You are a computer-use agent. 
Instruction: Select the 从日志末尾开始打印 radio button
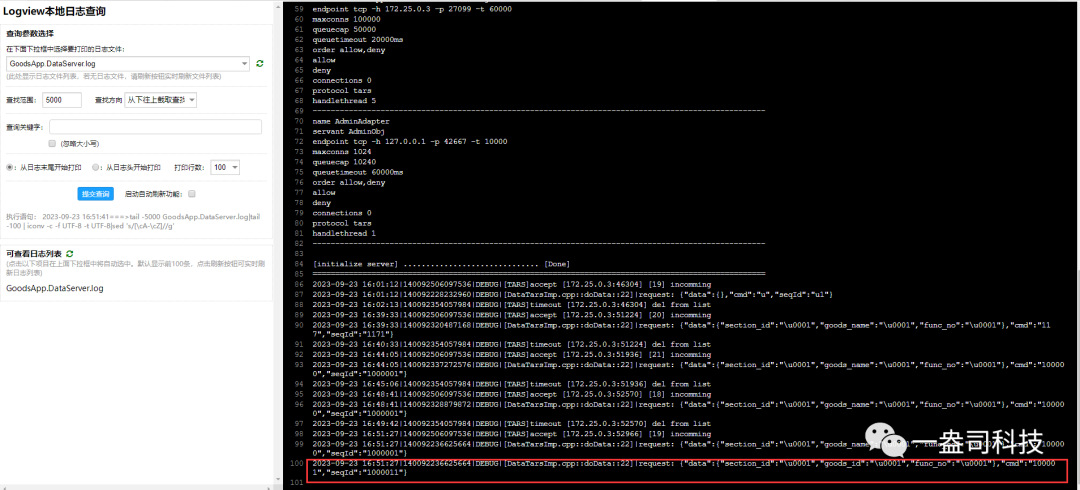pos(10,167)
